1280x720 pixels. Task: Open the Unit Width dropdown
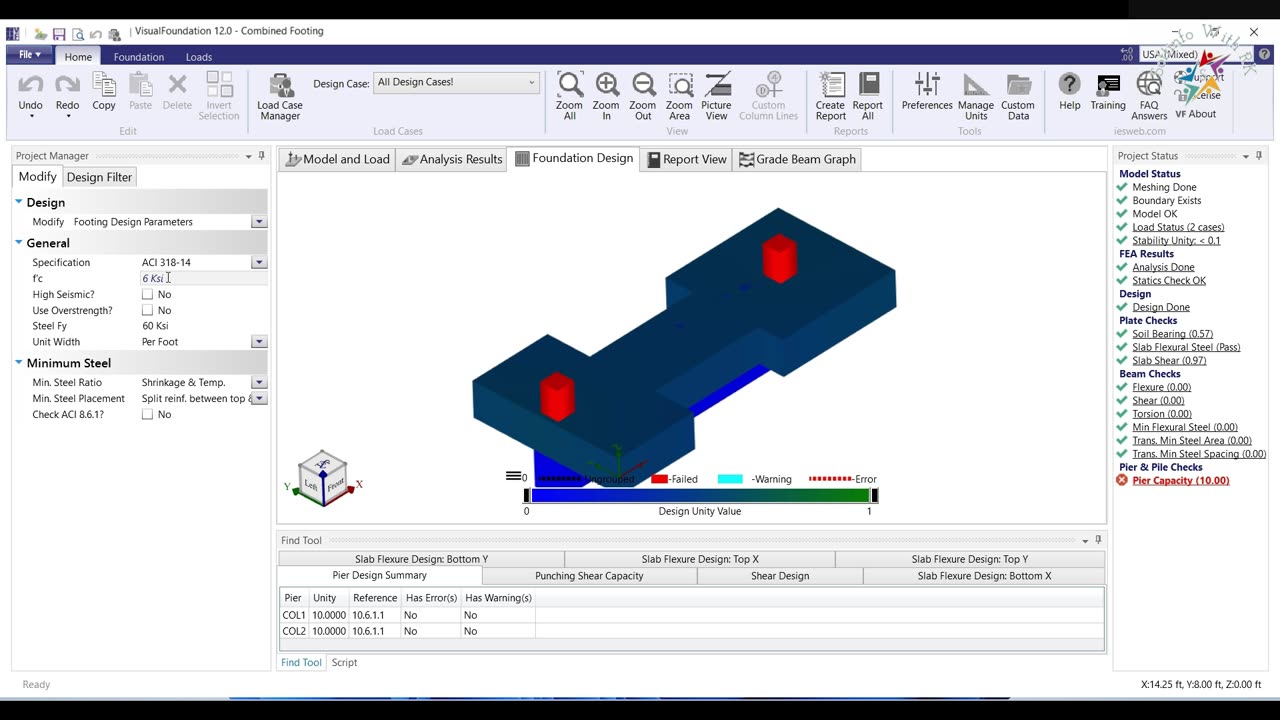[259, 342]
